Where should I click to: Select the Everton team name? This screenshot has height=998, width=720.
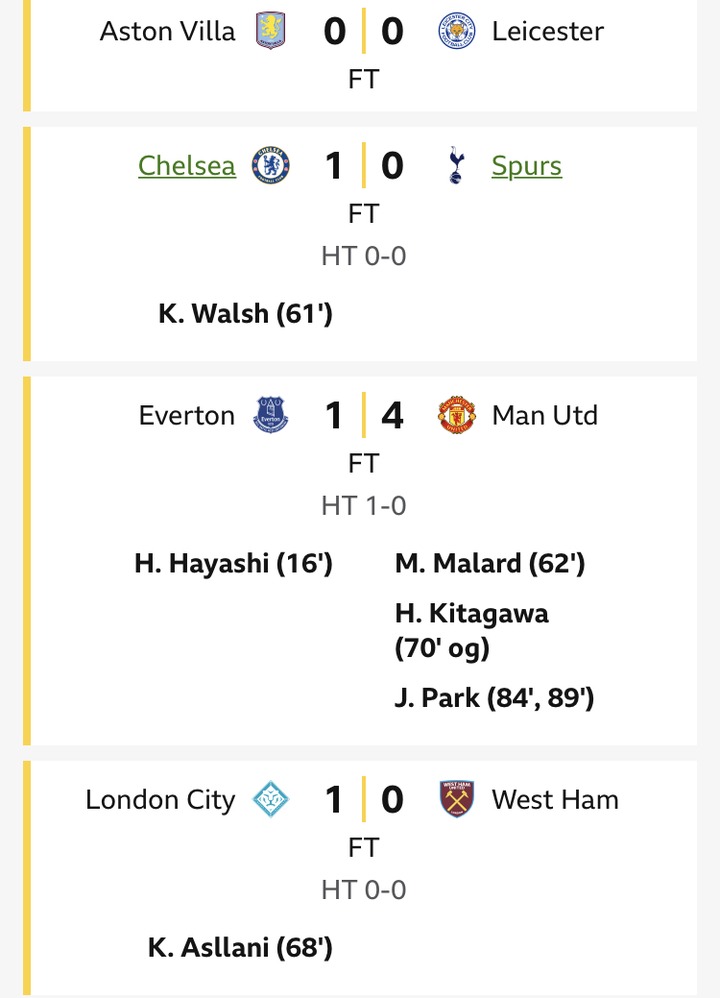[187, 415]
